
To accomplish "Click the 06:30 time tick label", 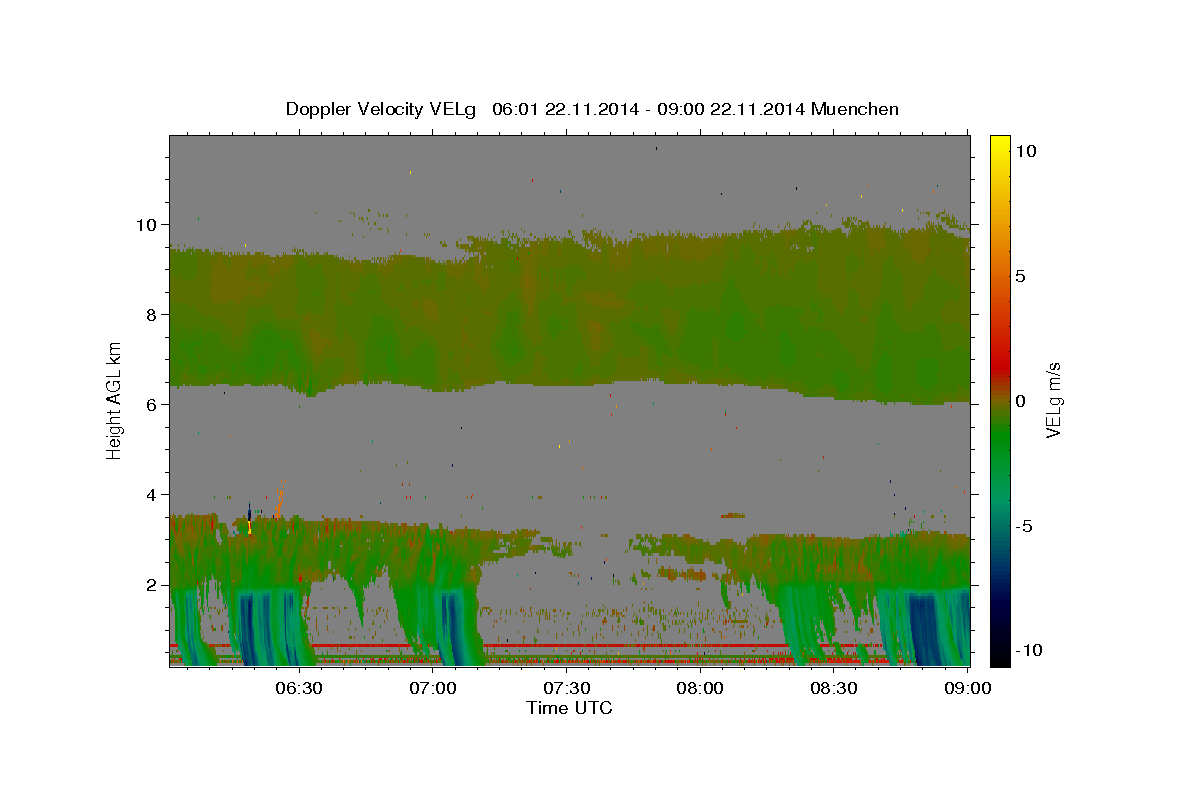I will click(x=299, y=688).
